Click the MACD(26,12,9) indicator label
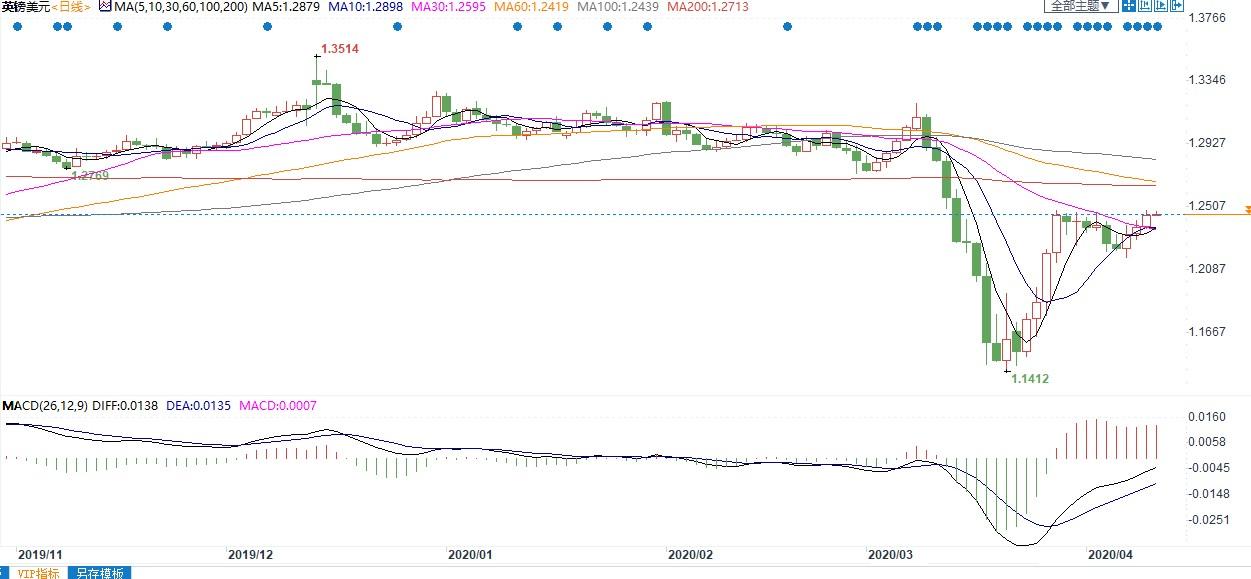This screenshot has width=1251, height=579. 44,407
